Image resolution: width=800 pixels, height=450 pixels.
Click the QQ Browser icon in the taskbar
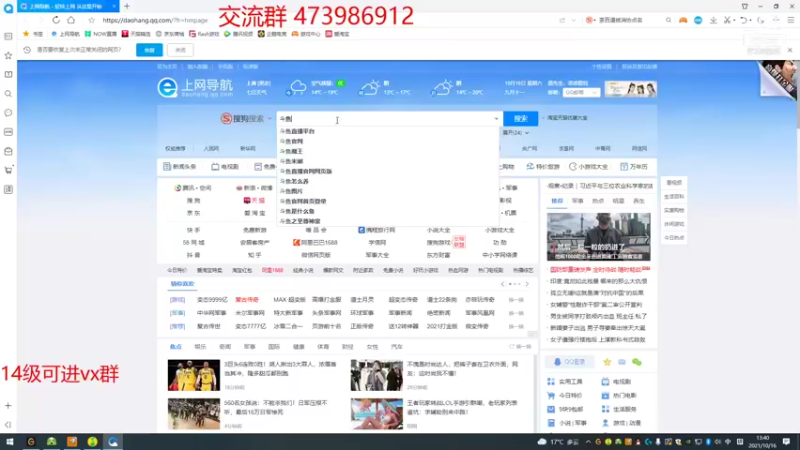[x=113, y=441]
